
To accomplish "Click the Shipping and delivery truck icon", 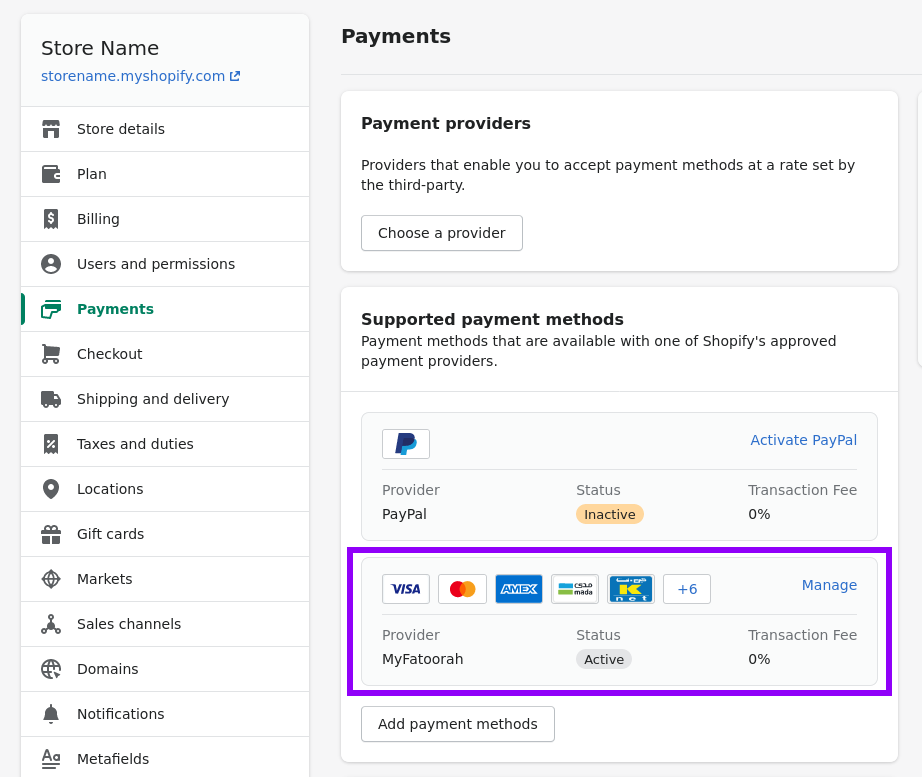I will tap(51, 399).
